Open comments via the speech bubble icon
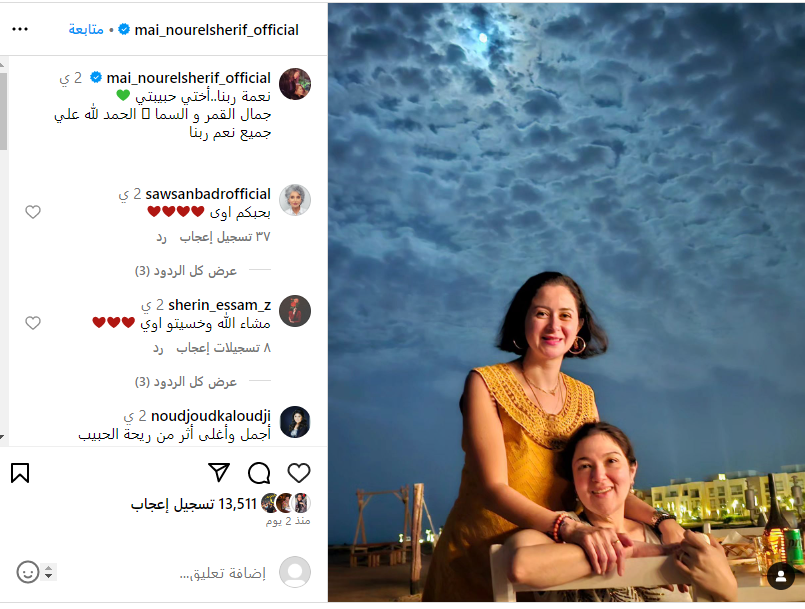 tap(259, 473)
